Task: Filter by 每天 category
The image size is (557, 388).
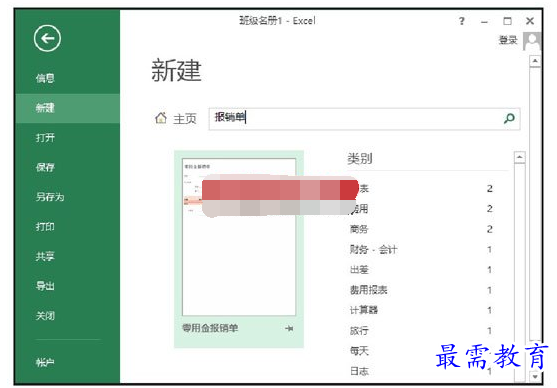Action: point(359,351)
